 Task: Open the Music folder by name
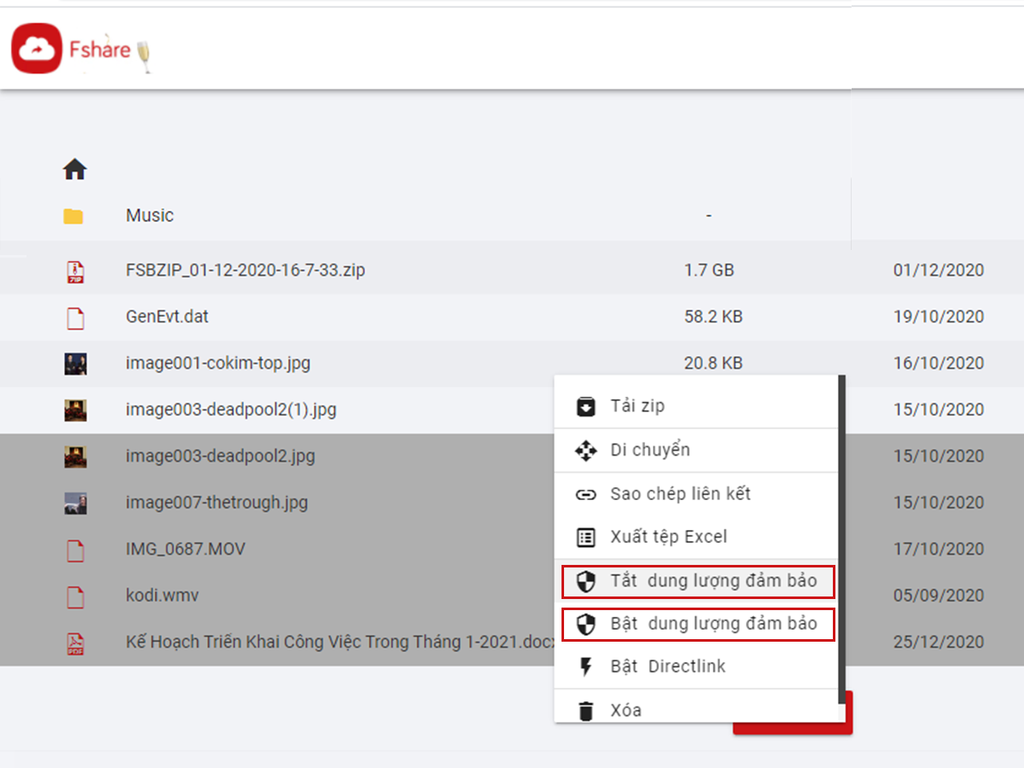point(149,216)
